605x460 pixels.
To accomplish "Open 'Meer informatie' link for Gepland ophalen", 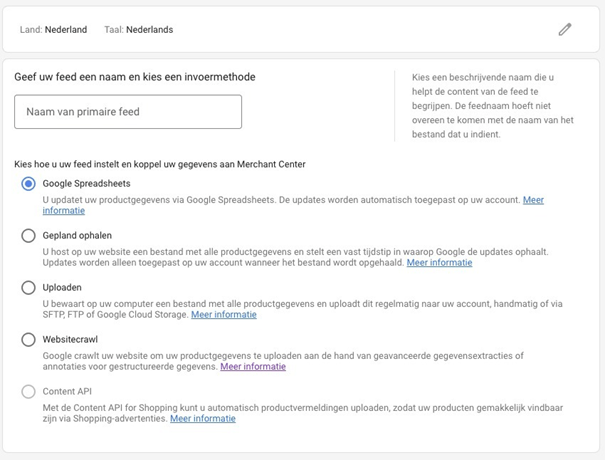I will pyautogui.click(x=439, y=263).
